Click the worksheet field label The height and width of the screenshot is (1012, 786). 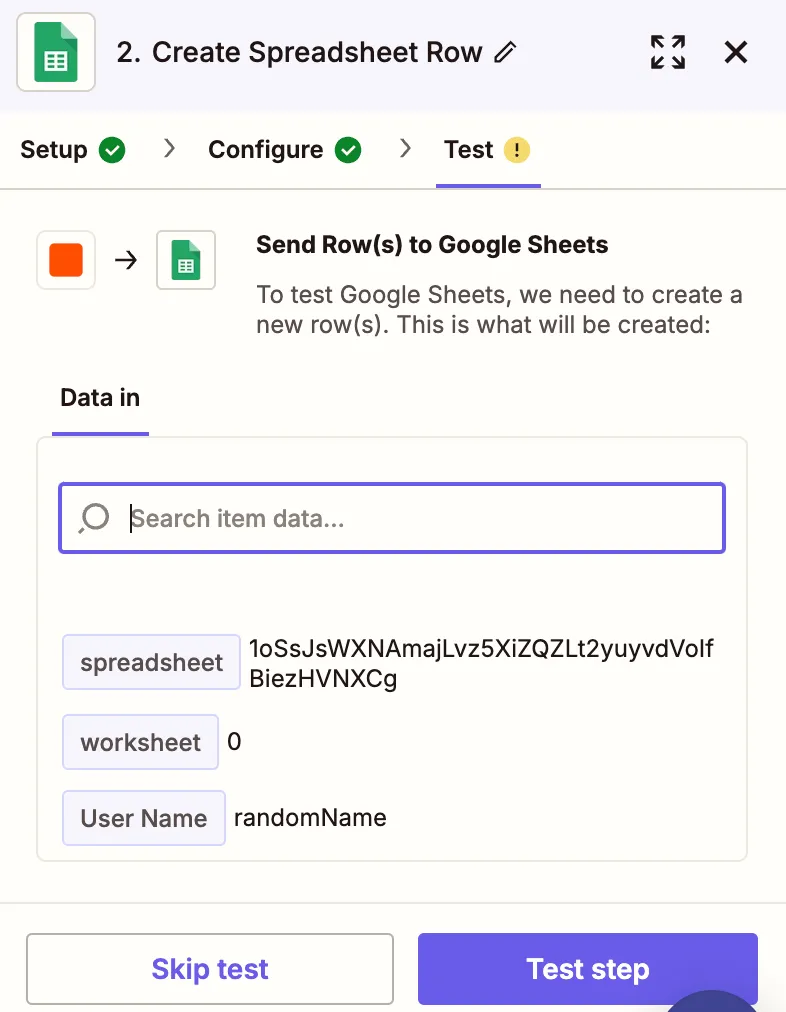[141, 742]
